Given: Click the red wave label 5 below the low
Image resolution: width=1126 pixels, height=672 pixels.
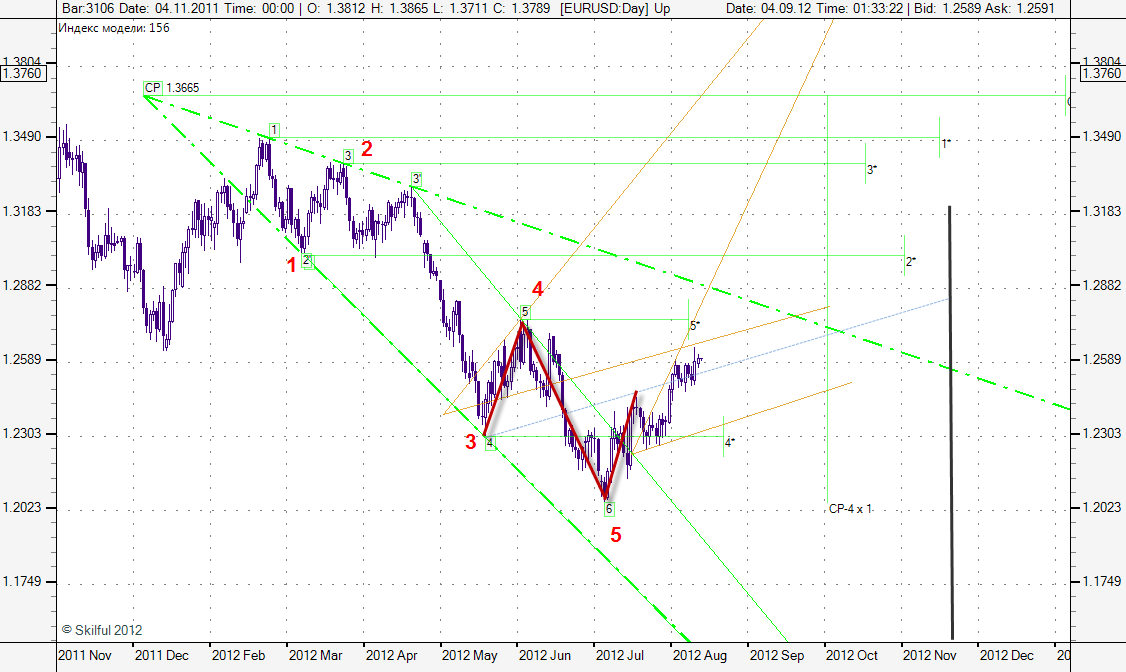Looking at the screenshot, I should (x=616, y=535).
